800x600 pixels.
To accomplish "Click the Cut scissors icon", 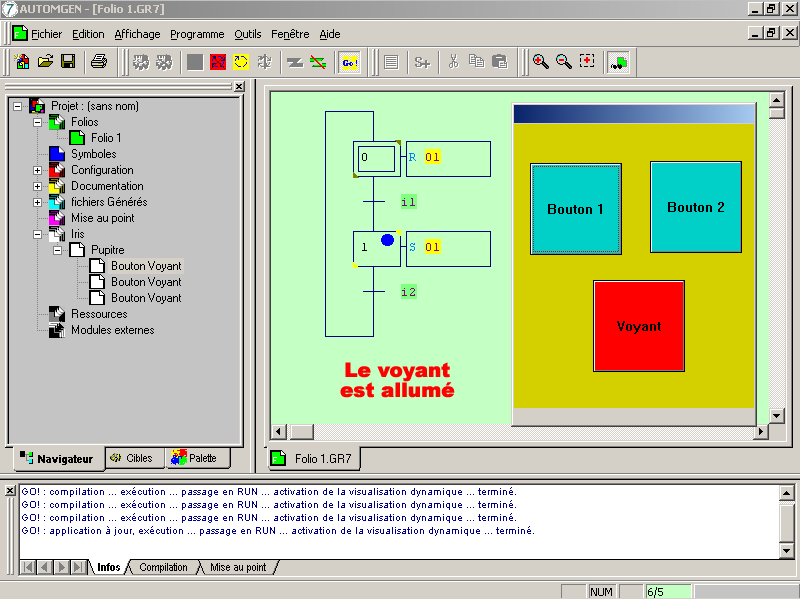I will tap(453, 62).
